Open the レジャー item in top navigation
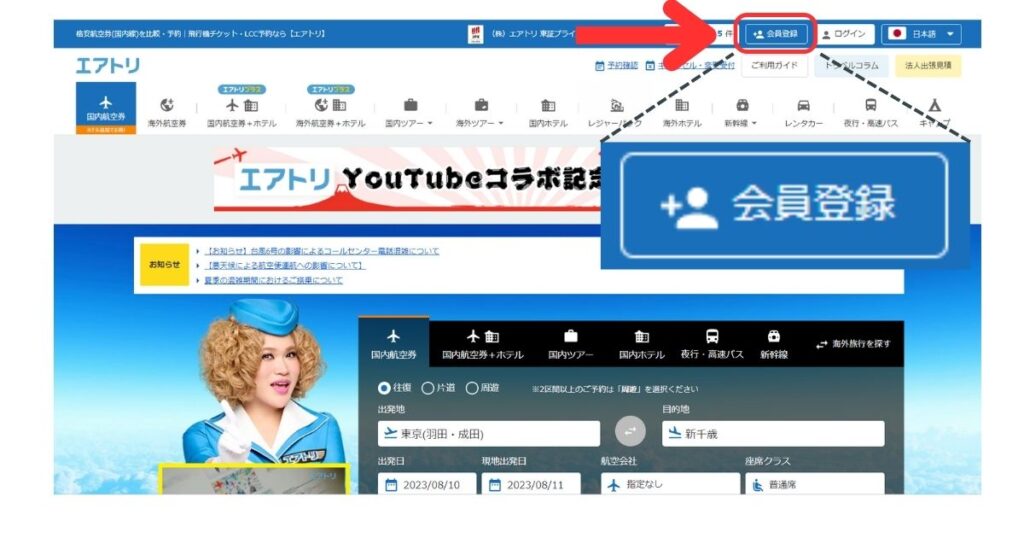Screen dimensions: 1024x538 point(615,112)
